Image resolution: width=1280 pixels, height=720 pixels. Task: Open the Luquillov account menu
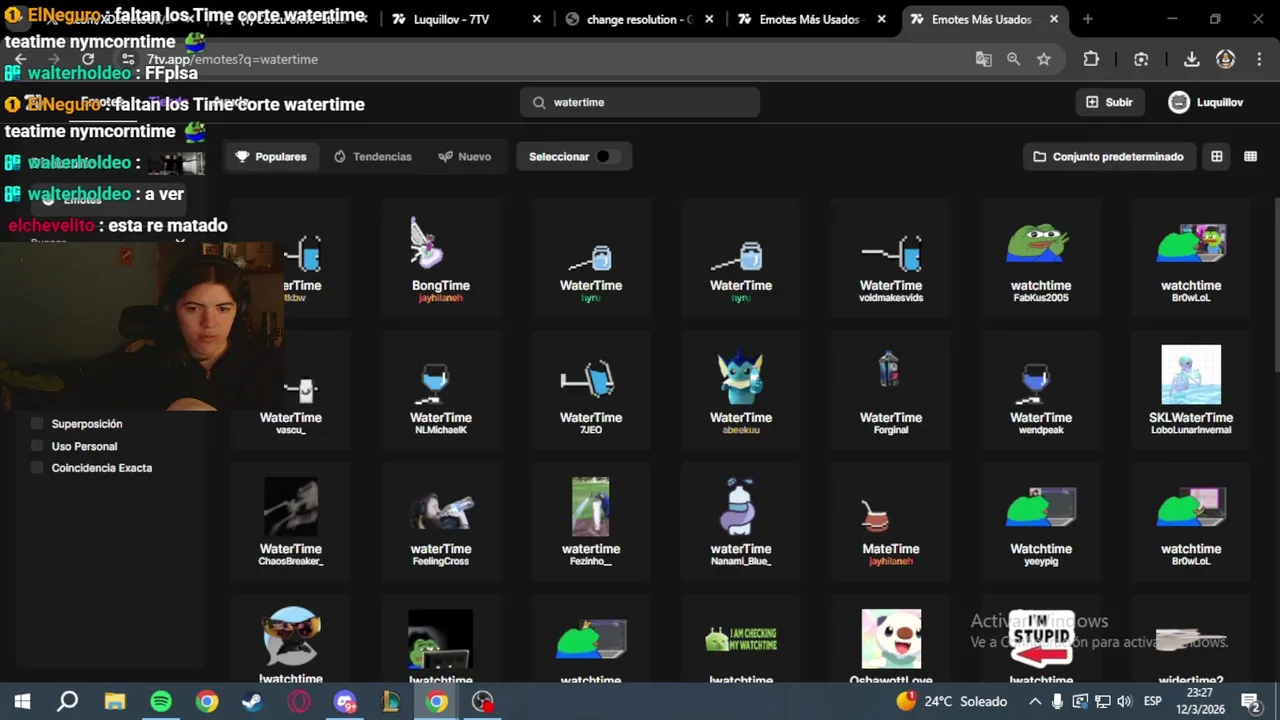tap(1206, 102)
